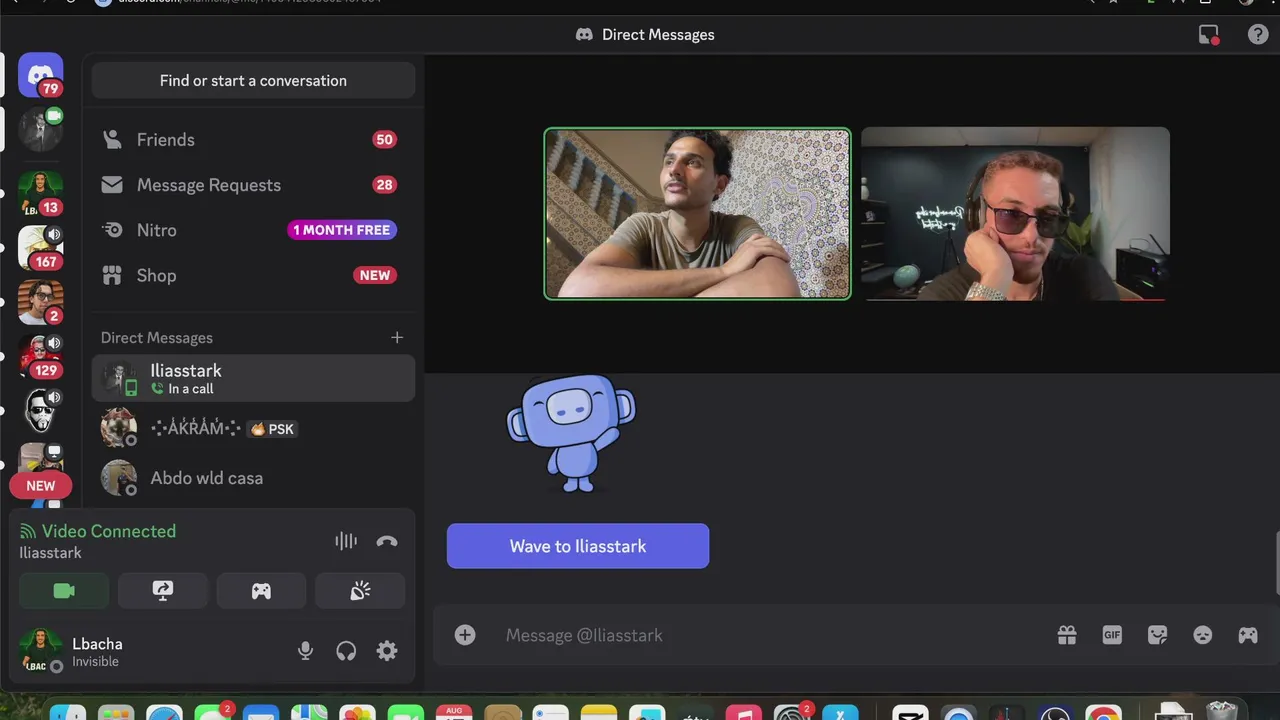Open User Settings gear
This screenshot has width=1280, height=720.
(387, 651)
